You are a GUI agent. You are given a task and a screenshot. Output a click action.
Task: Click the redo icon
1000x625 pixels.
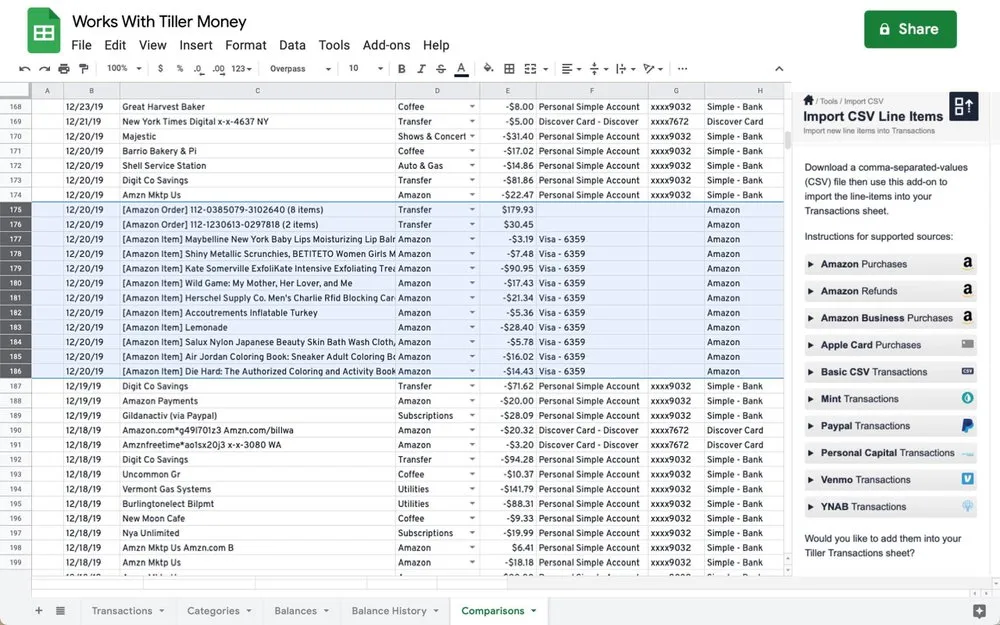tap(44, 69)
